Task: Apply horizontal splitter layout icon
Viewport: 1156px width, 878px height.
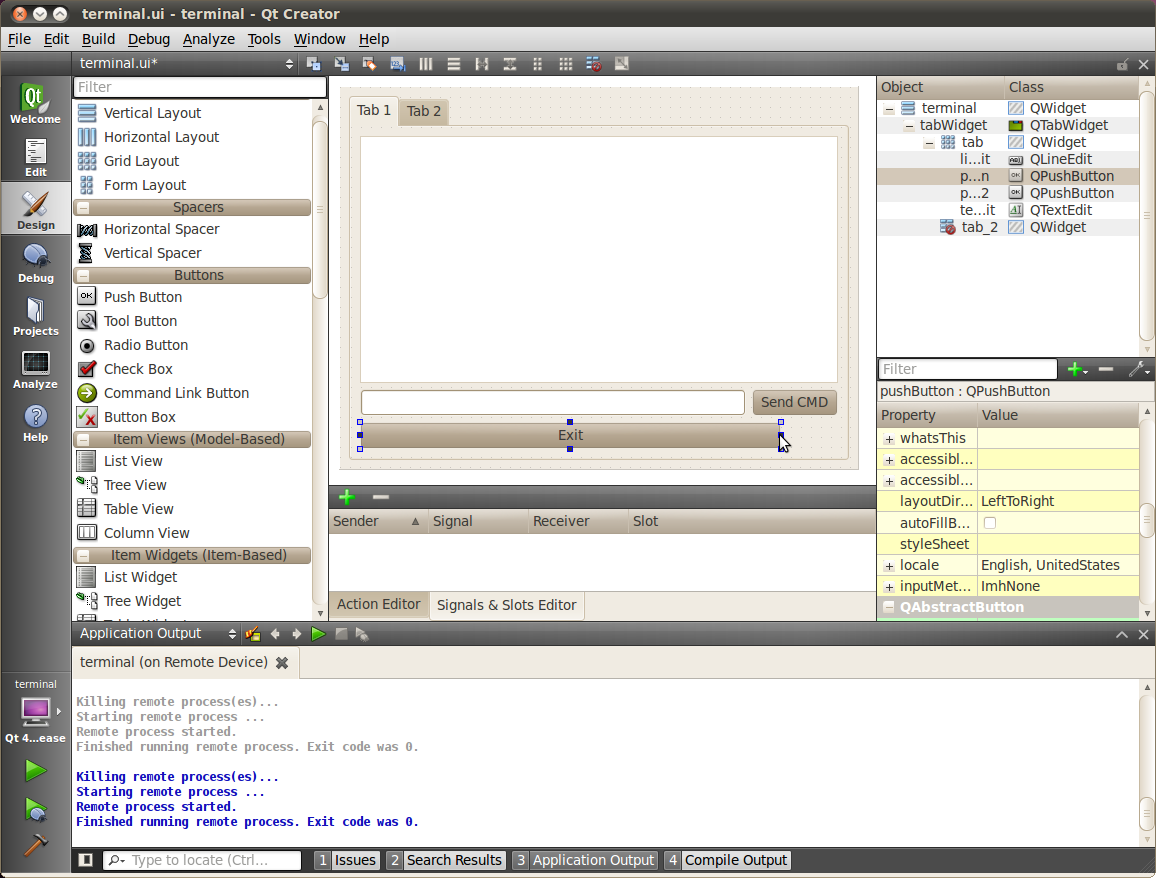Action: tap(481, 64)
